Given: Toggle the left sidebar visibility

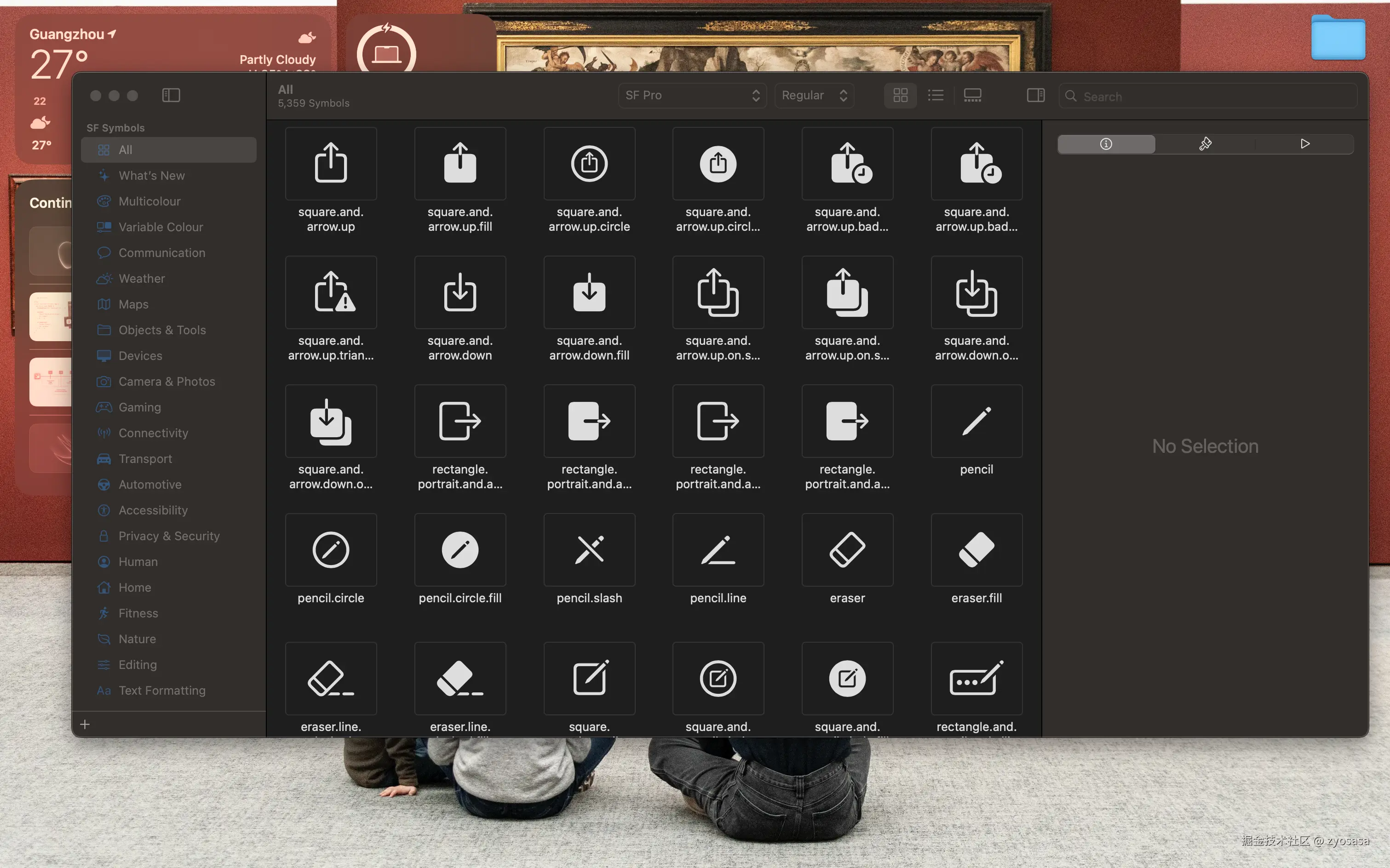Looking at the screenshot, I should click(x=171, y=95).
